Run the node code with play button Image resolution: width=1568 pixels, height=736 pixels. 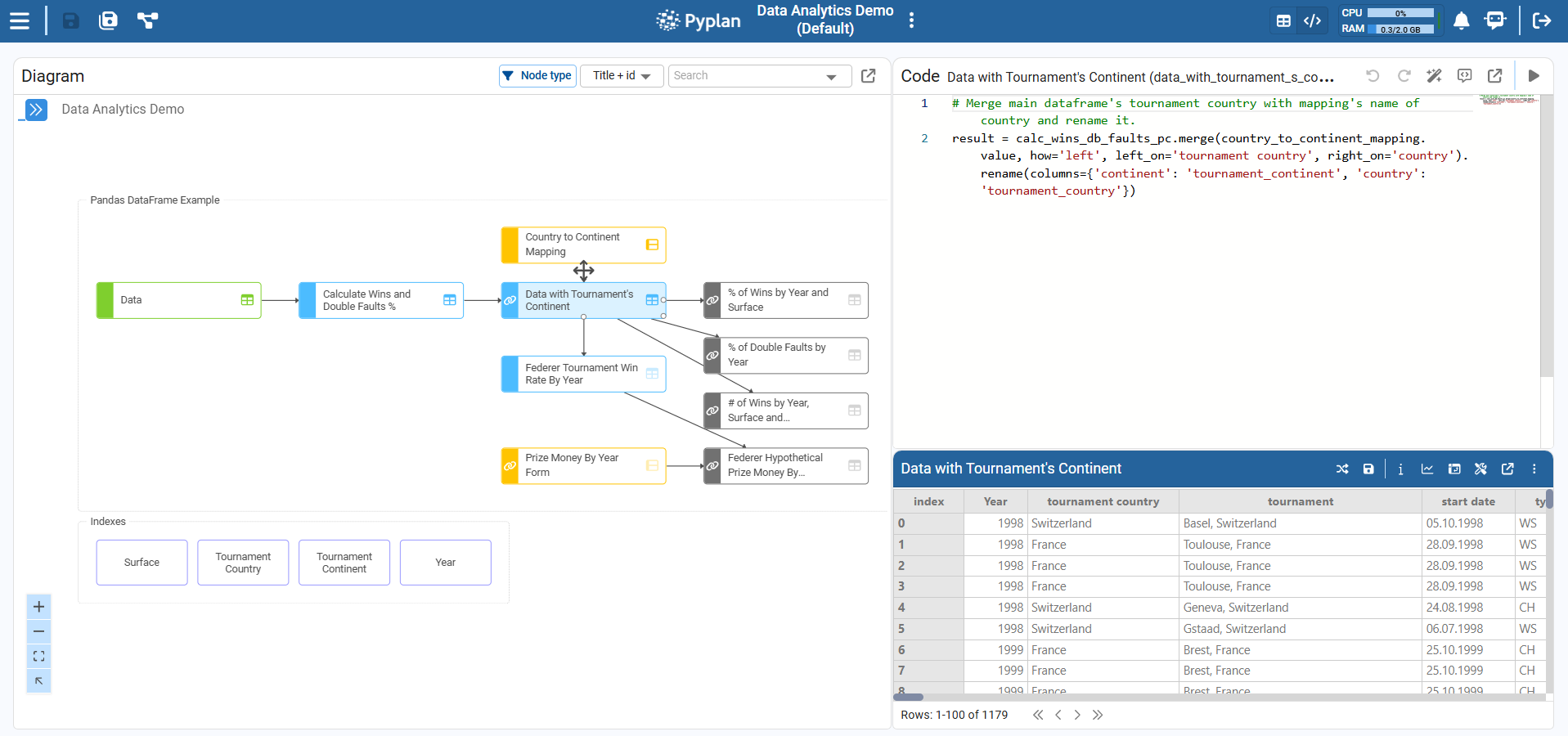click(x=1534, y=76)
